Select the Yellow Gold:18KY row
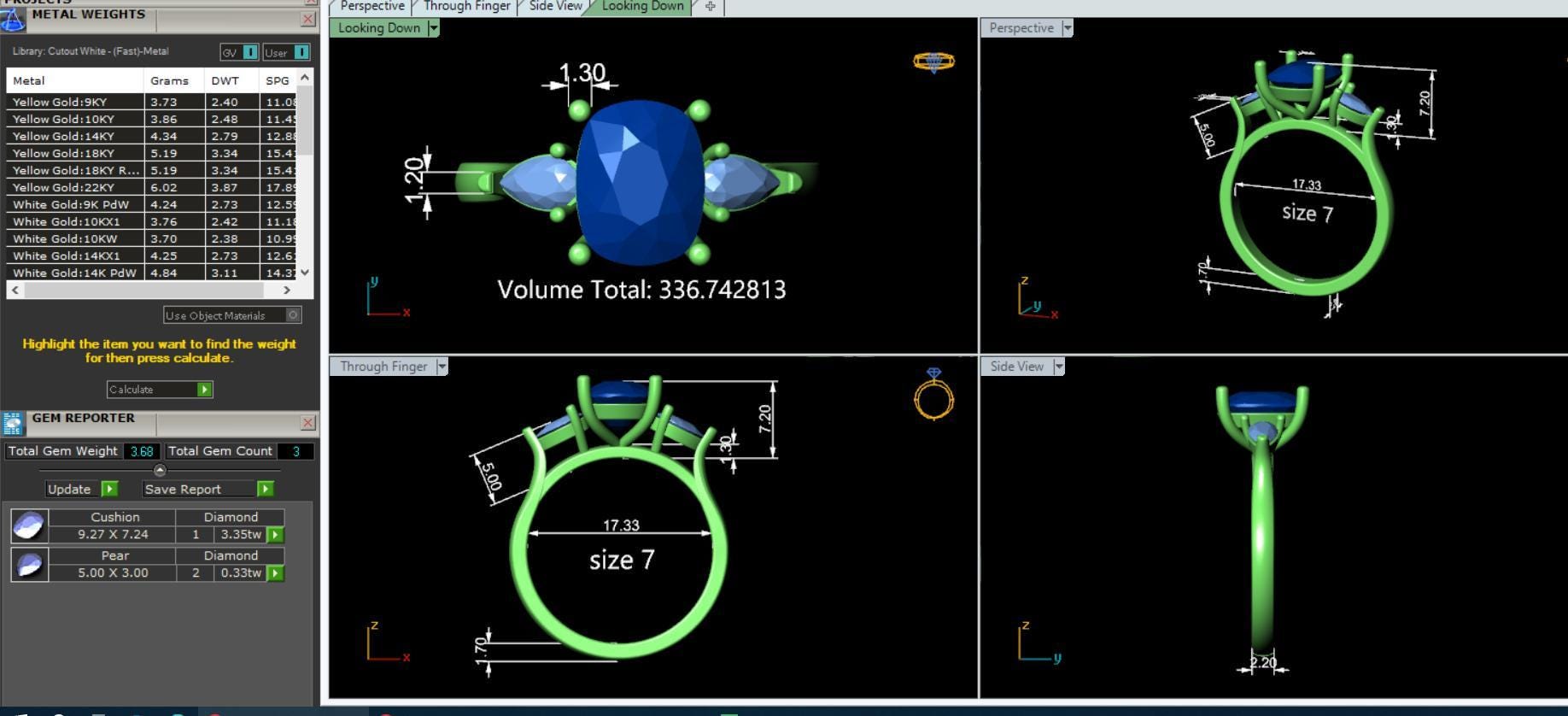This screenshot has height=716, width=1568. (x=74, y=153)
